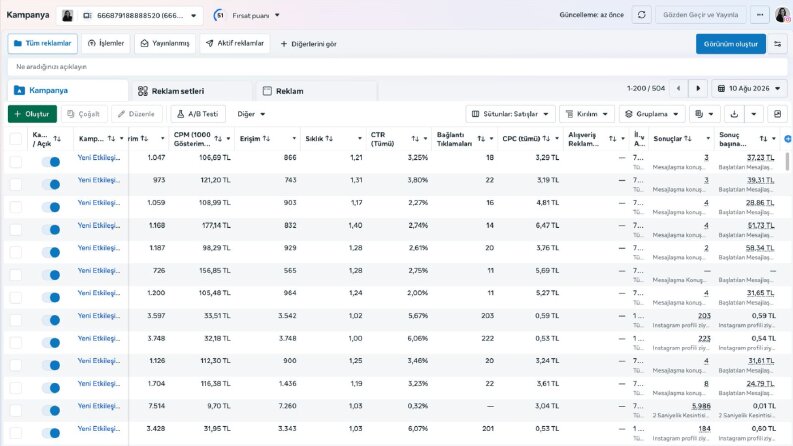Sort by the CPM column arrows
Viewport: 793px width, 446px height.
tap(218, 139)
